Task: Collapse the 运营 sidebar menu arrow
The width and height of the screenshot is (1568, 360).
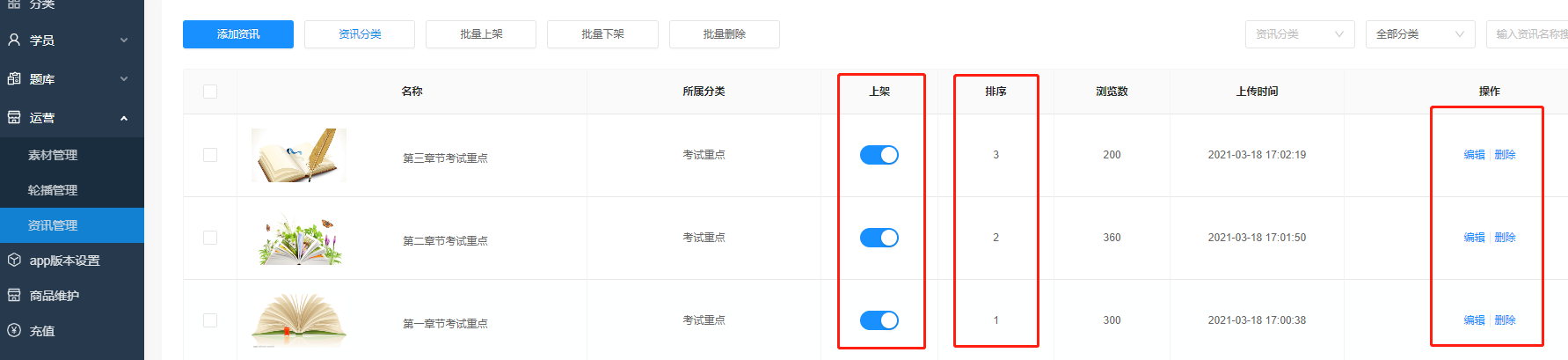Action: coord(124,118)
